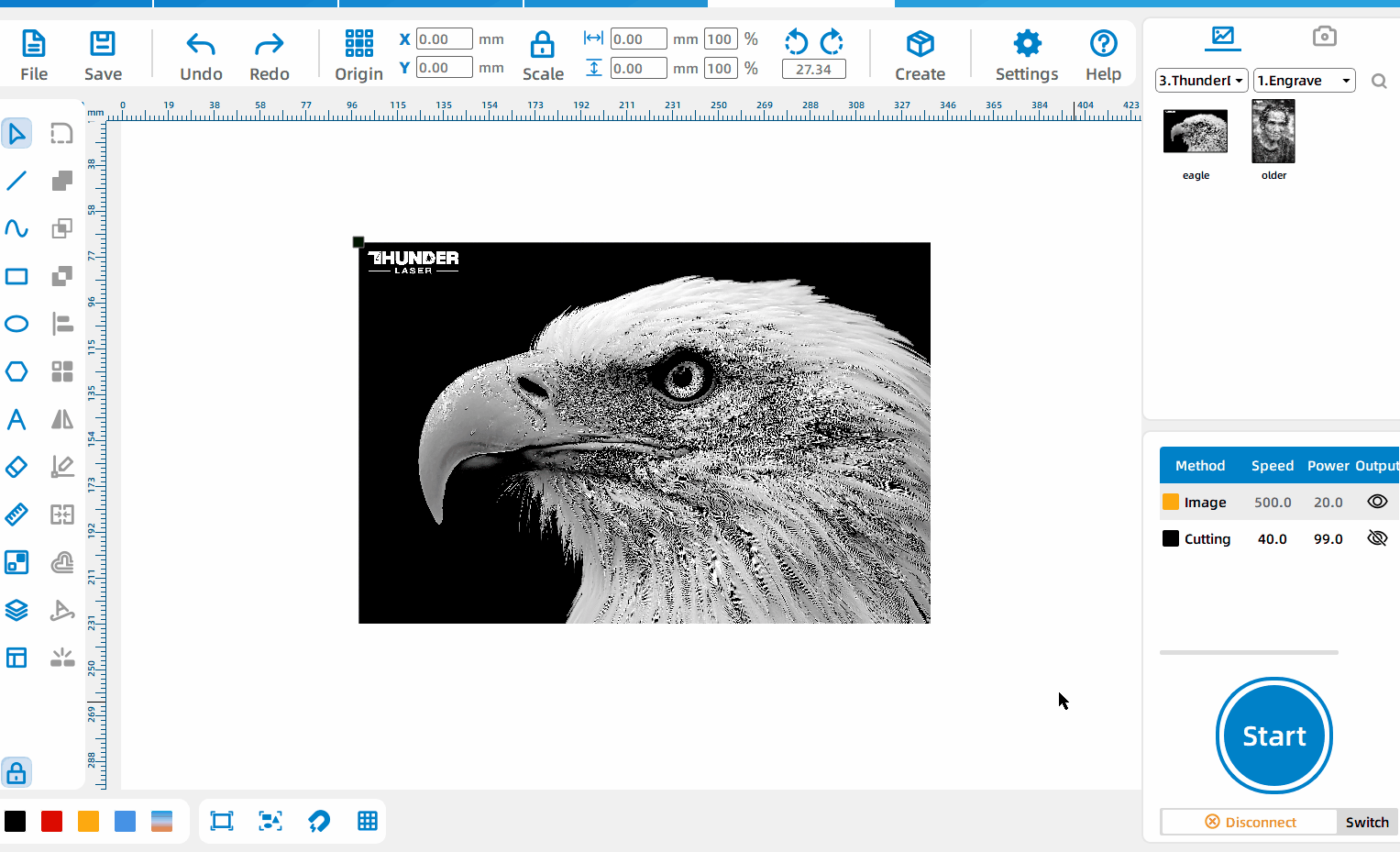Screen dimensions: 1400x852
Task: Click the mirror flip tool
Action: [x=62, y=419]
